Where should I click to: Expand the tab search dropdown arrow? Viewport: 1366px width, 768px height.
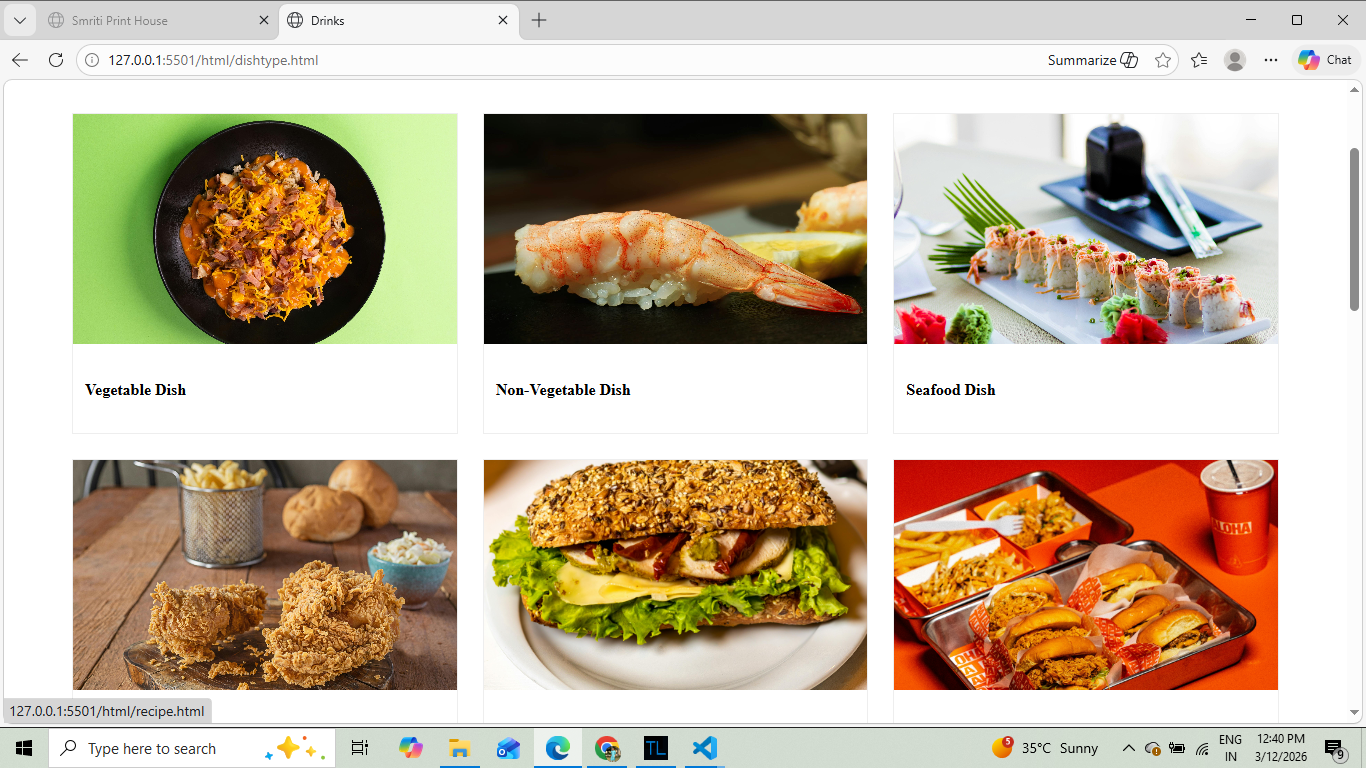click(19, 20)
